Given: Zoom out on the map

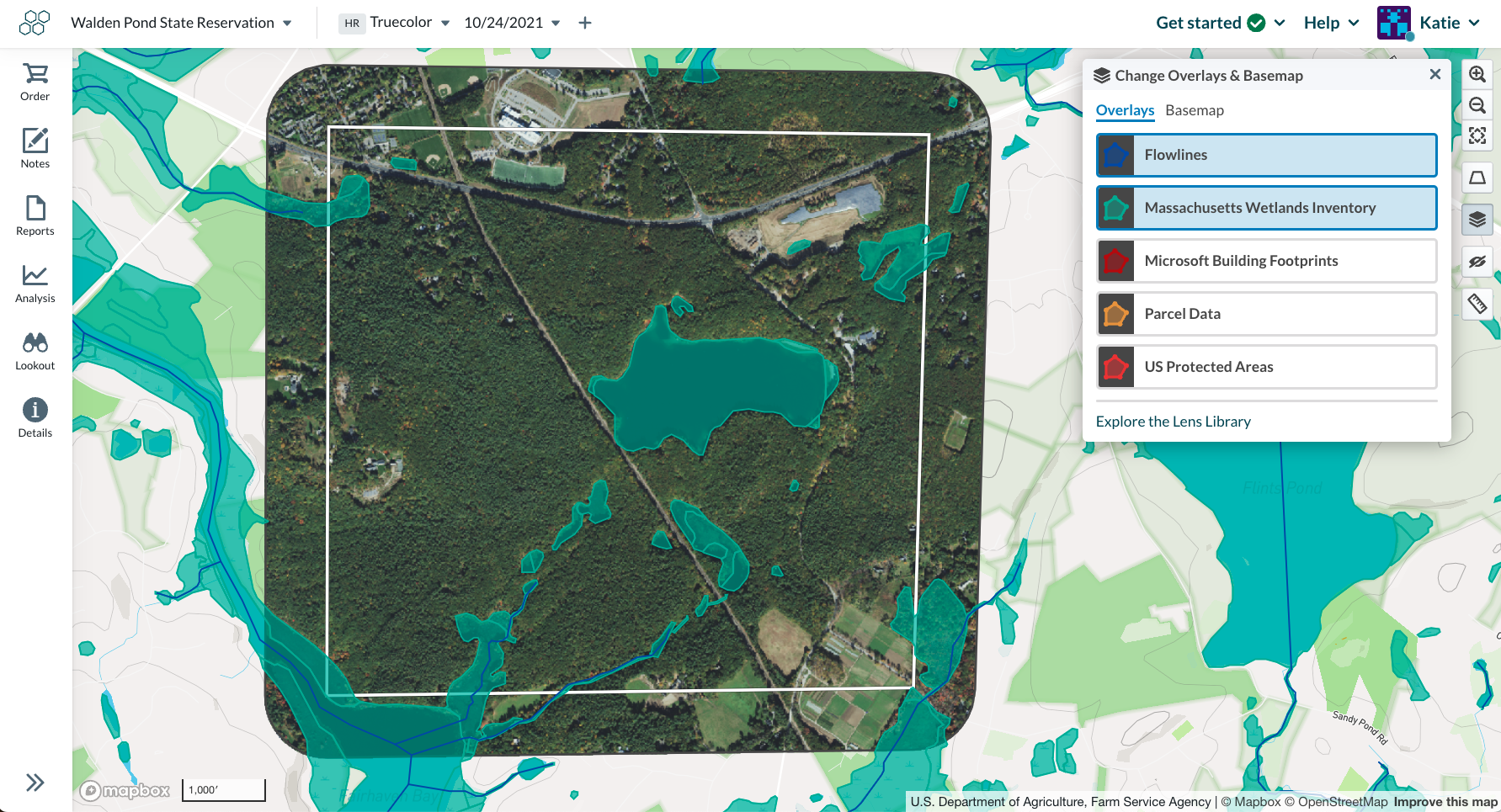Looking at the screenshot, I should (x=1477, y=105).
